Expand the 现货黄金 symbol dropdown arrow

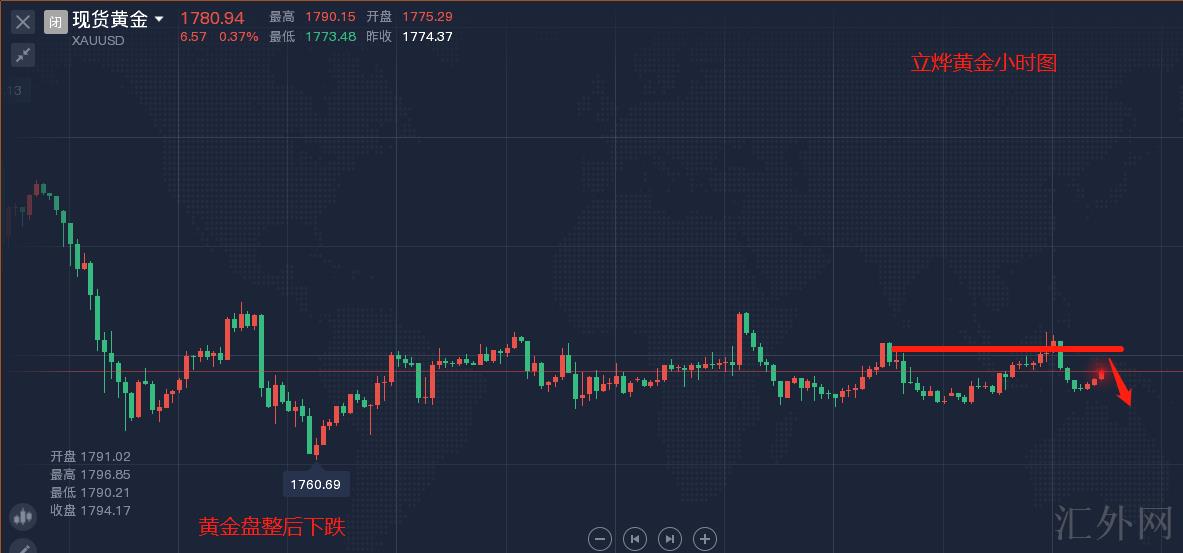[159, 19]
